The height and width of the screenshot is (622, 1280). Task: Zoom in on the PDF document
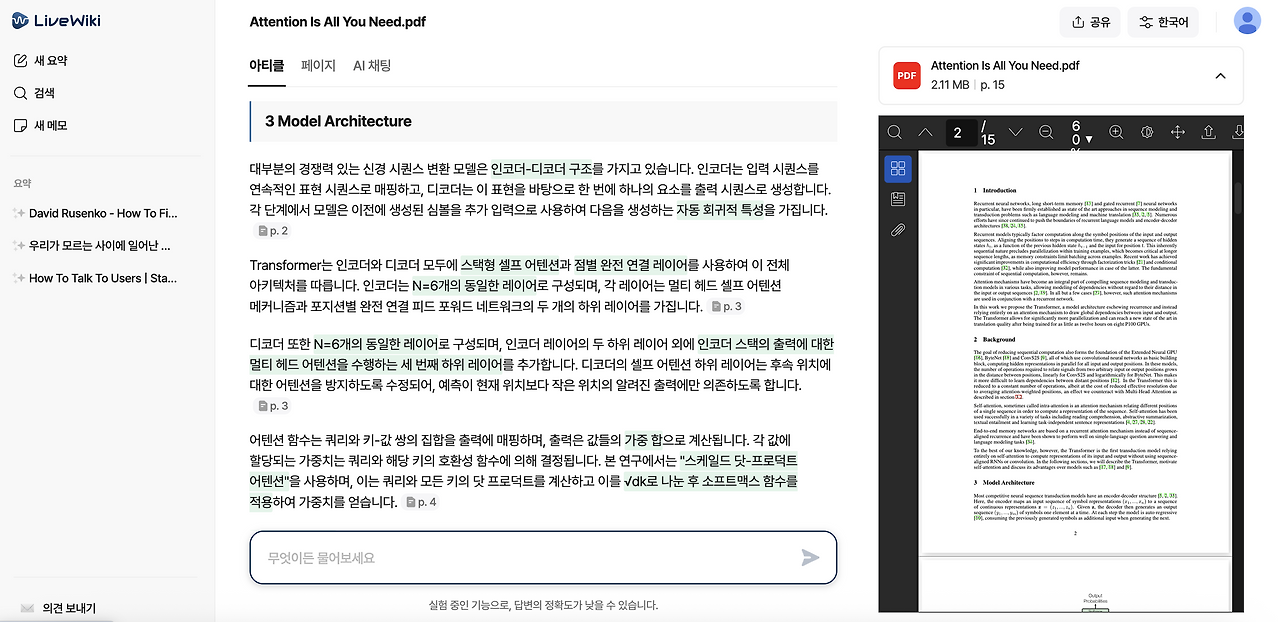(1115, 131)
